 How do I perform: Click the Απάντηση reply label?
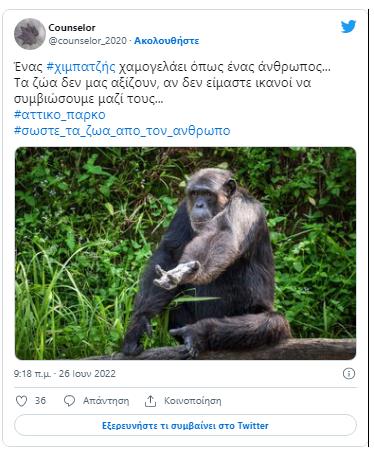[106, 401]
